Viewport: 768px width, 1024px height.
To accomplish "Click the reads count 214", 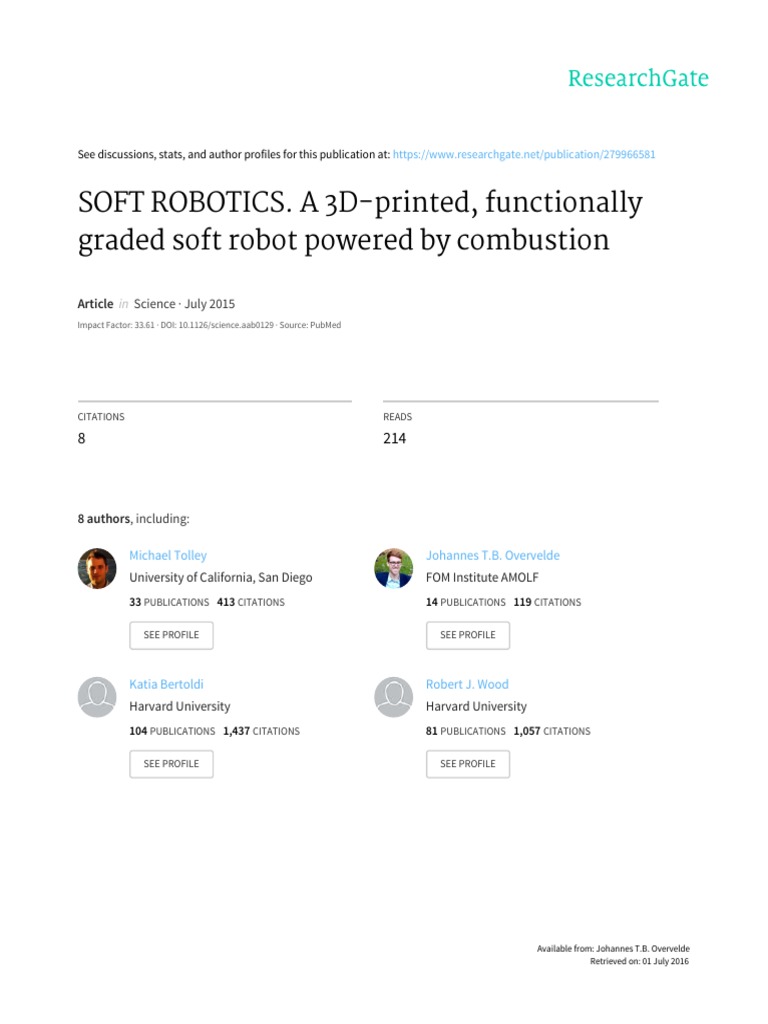I will (394, 438).
